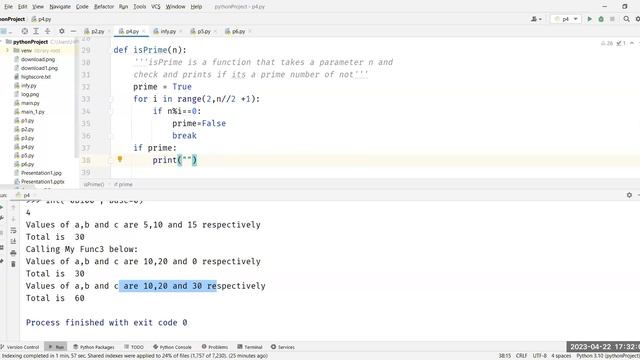Open the Edit menu
The height and width of the screenshot is (360, 640).
[23, 7]
